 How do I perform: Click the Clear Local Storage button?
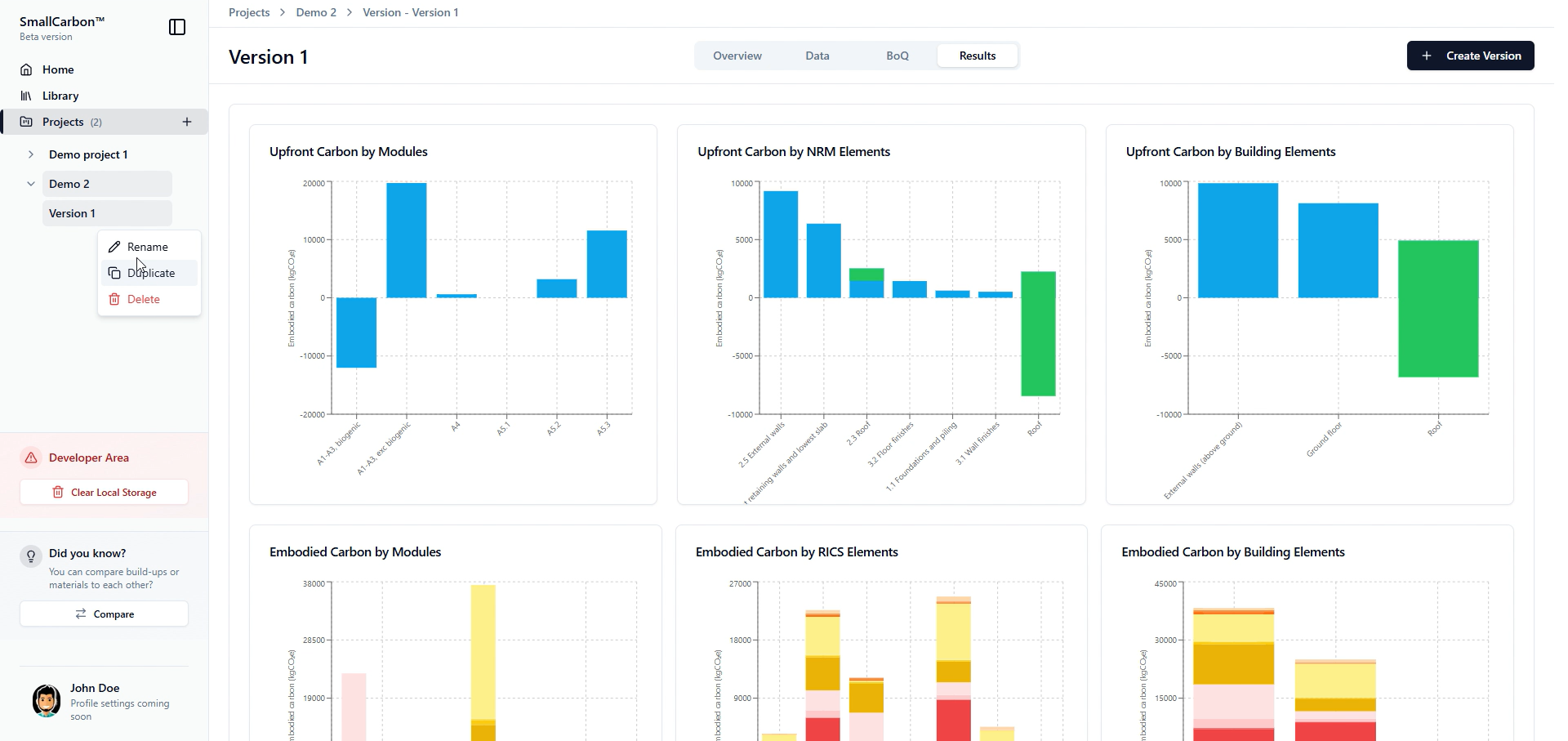pyautogui.click(x=104, y=492)
